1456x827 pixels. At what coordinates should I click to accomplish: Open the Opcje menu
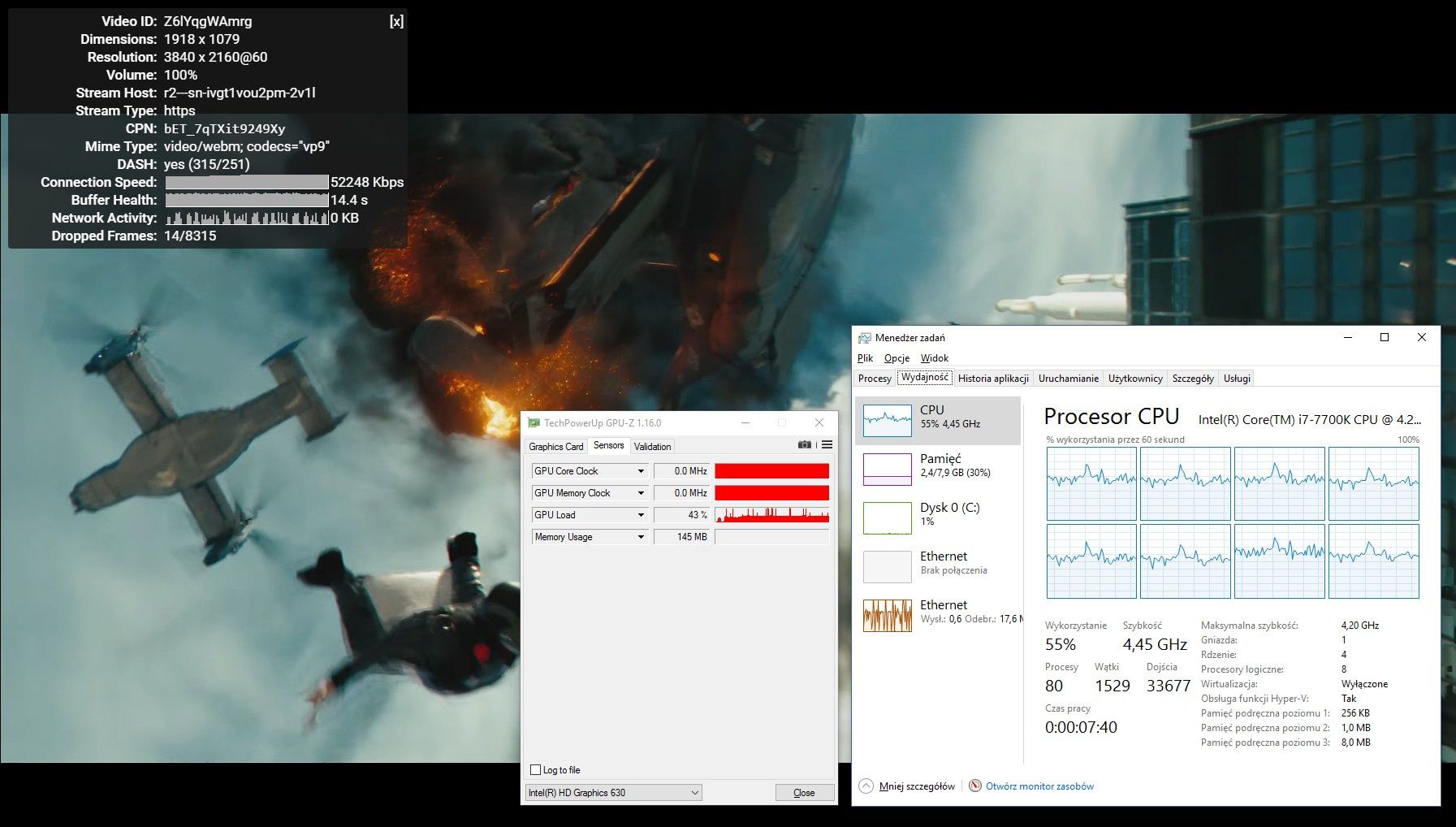click(896, 358)
